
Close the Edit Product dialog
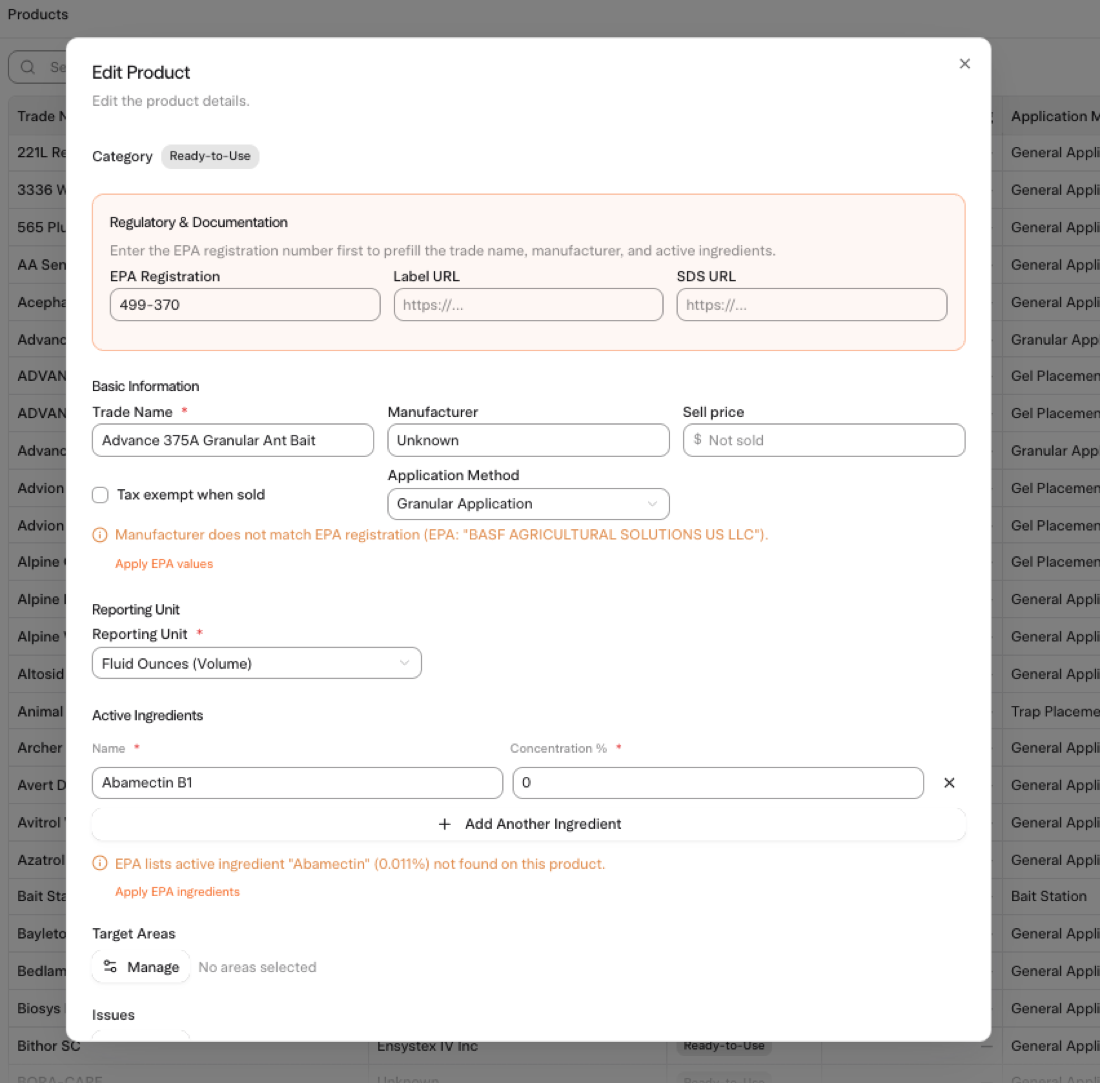965,64
